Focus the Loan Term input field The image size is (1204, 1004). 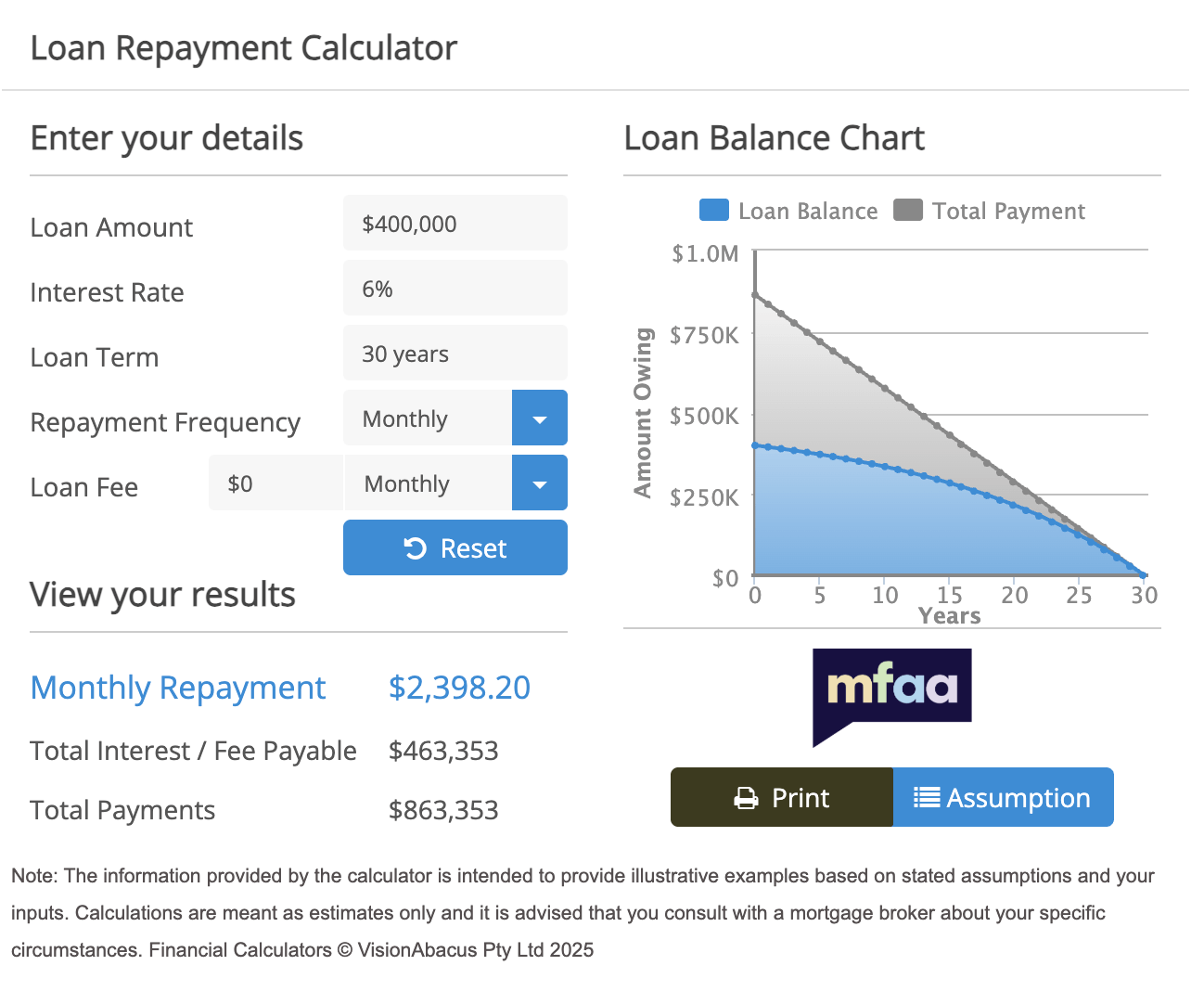click(455, 354)
